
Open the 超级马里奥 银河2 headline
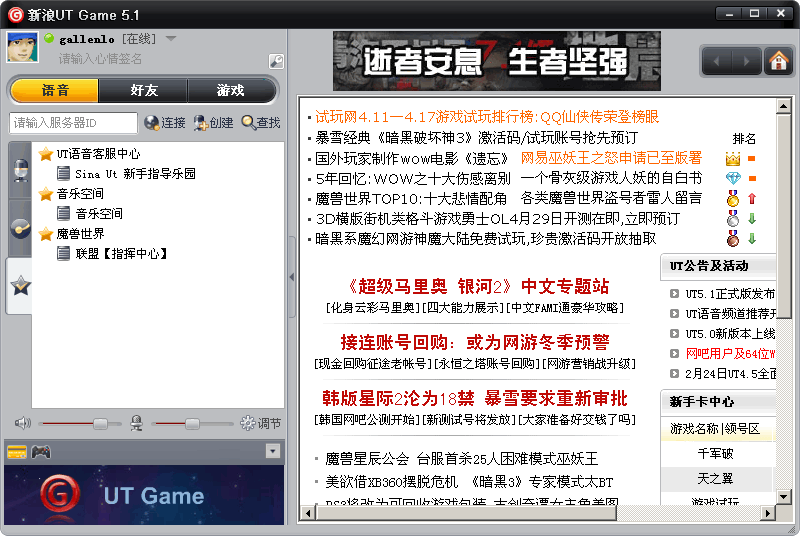click(478, 287)
